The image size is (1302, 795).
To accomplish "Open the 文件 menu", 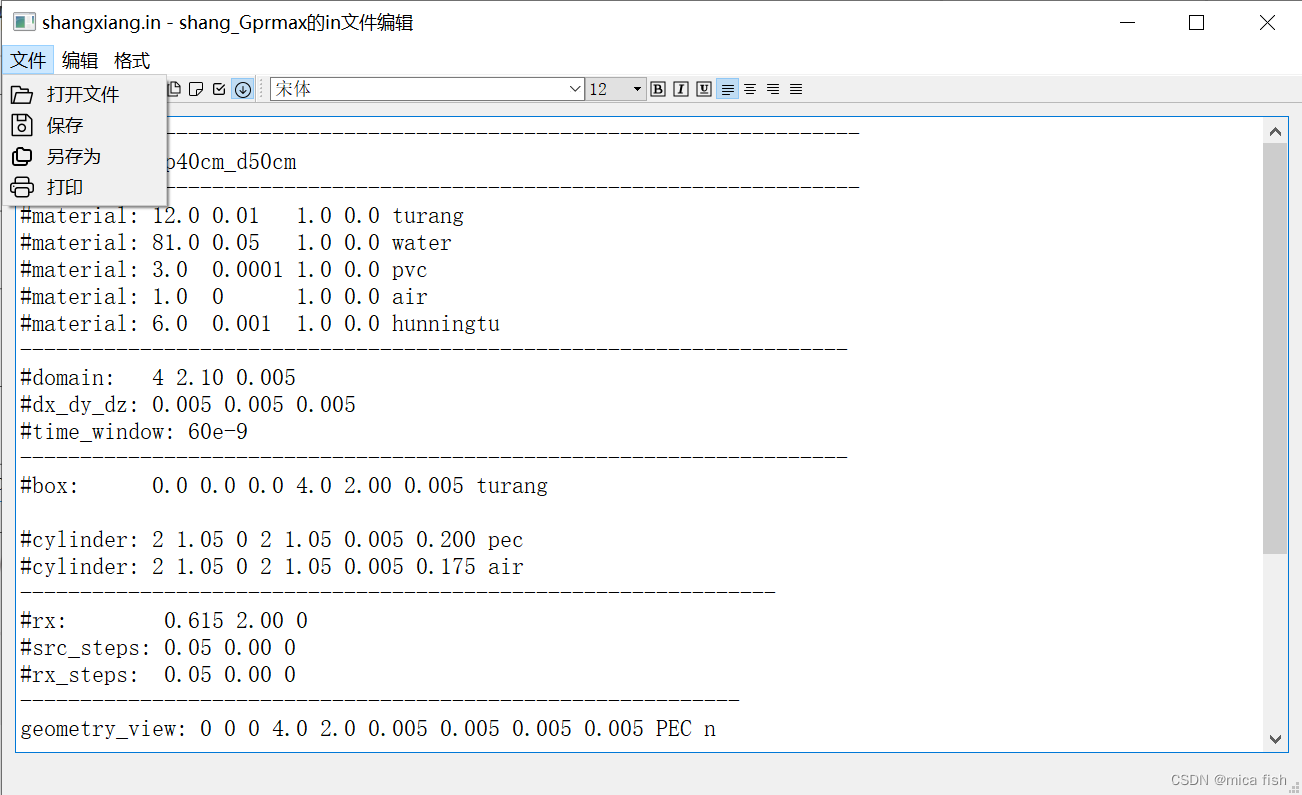I will (x=28, y=60).
